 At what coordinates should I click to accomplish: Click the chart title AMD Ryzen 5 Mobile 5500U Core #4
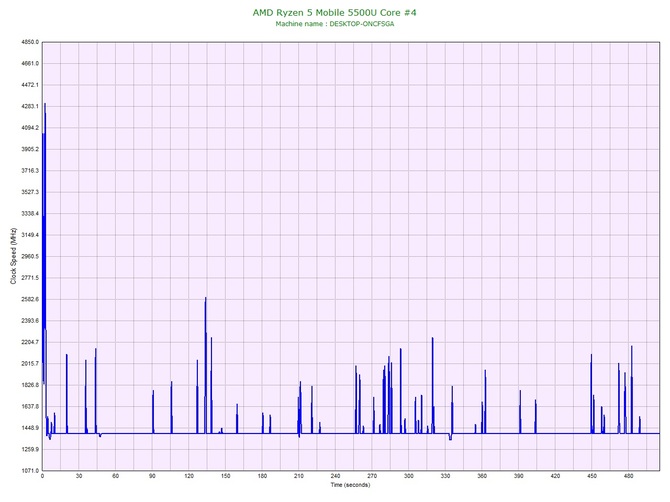coord(335,12)
